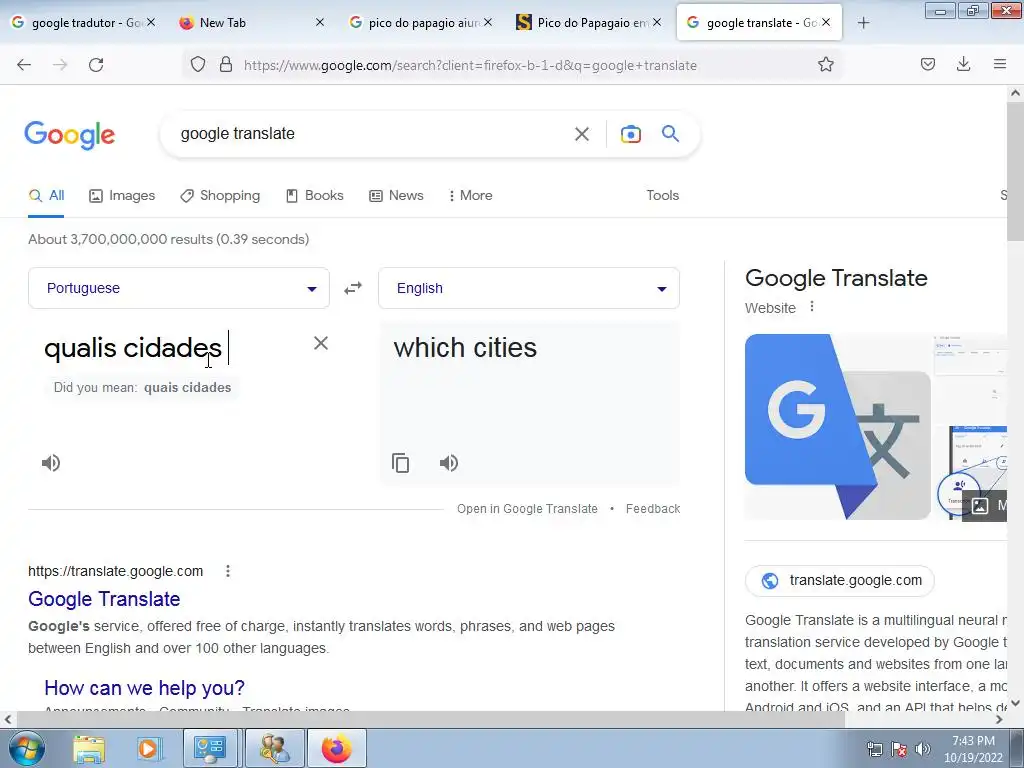The image size is (1024, 768).
Task: Open the Google Translate search result link
Action: tap(104, 599)
